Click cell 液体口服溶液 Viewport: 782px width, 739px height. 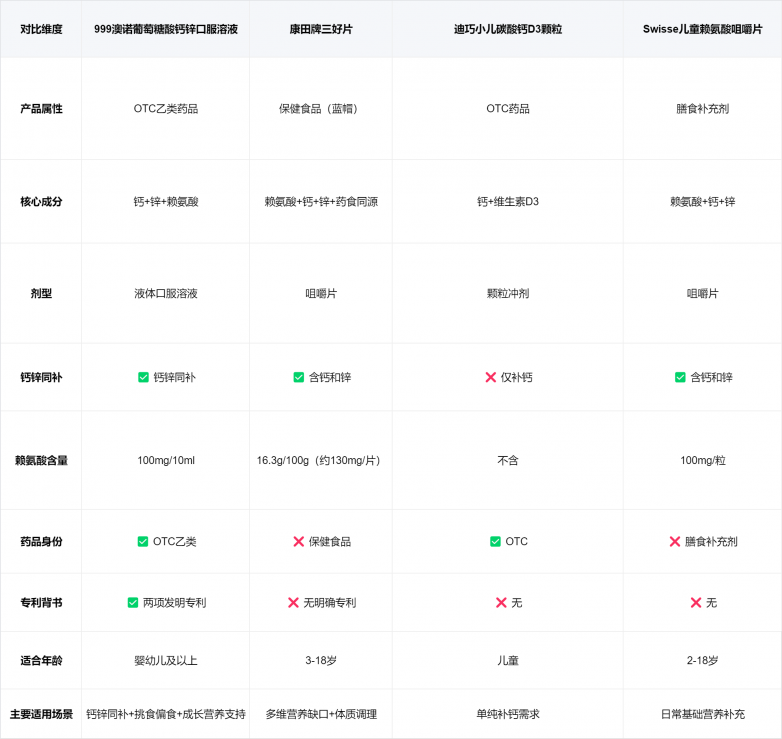pos(166,293)
